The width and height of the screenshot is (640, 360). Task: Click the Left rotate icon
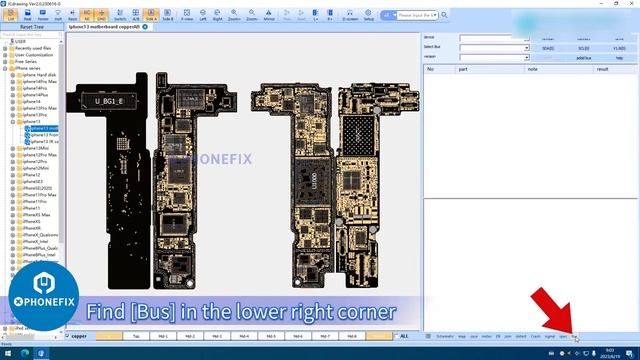203,15
